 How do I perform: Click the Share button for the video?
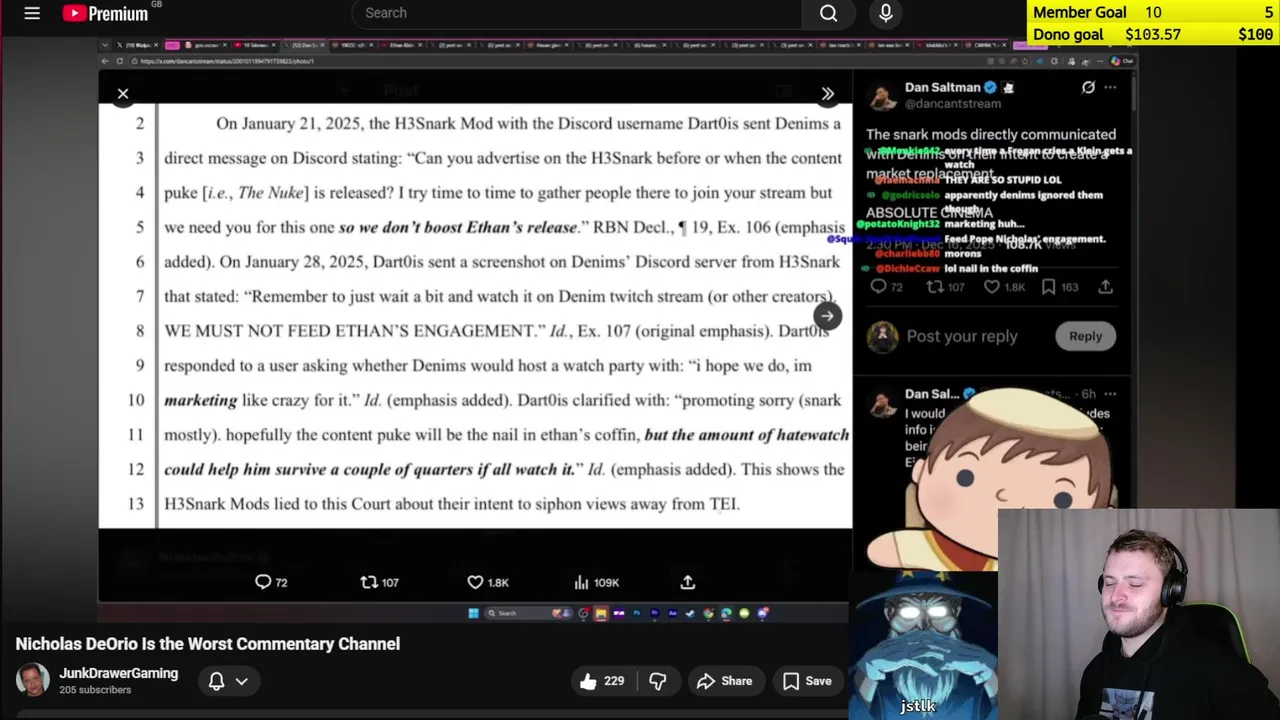[x=724, y=681]
